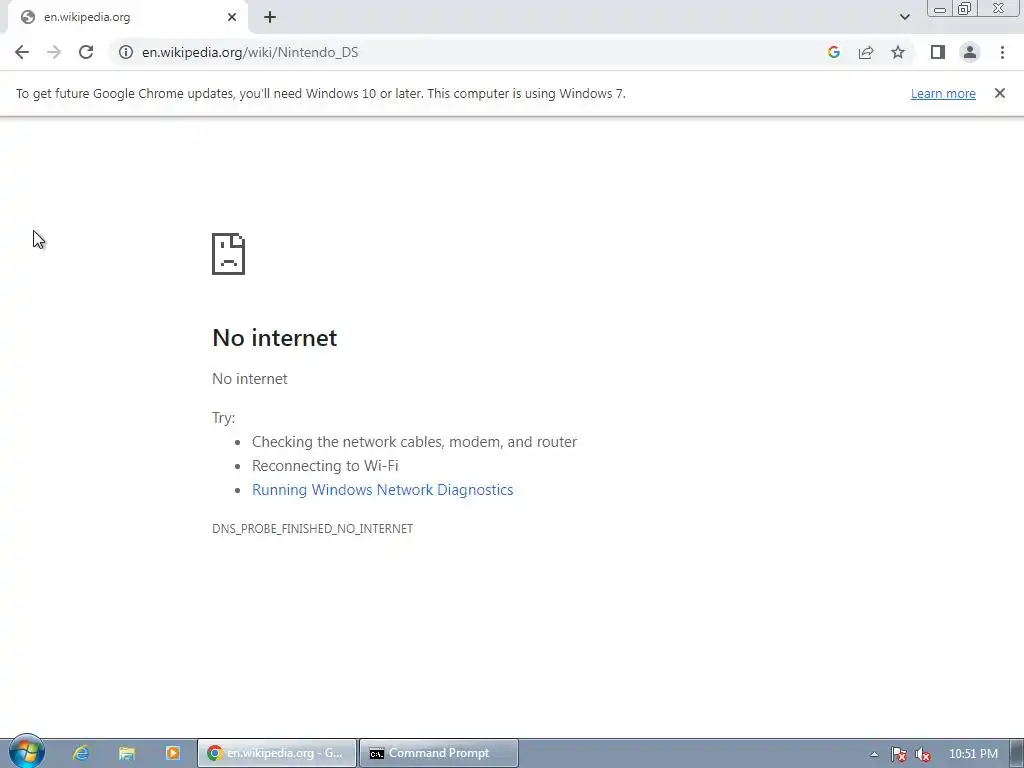Open the side panel icon
Viewport: 1024px width, 768px height.
(938, 52)
